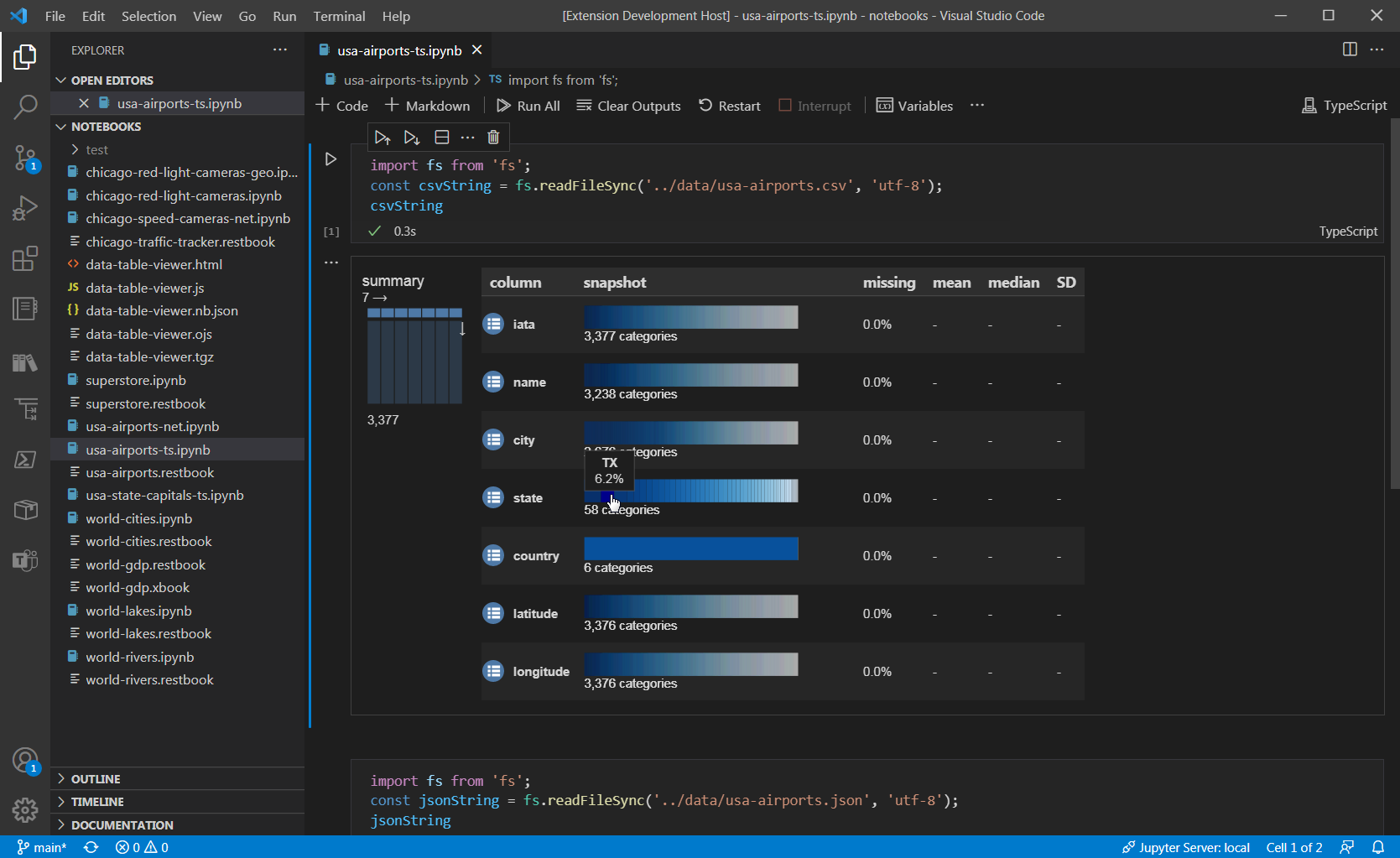Viewport: 1400px width, 858px height.
Task: Select TypeScript kernel picker
Action: [x=1344, y=106]
